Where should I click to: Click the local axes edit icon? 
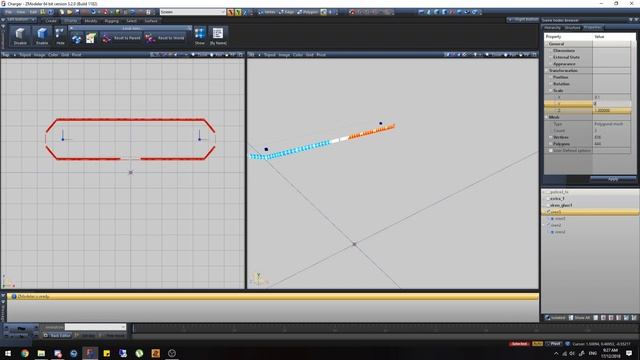90,38
